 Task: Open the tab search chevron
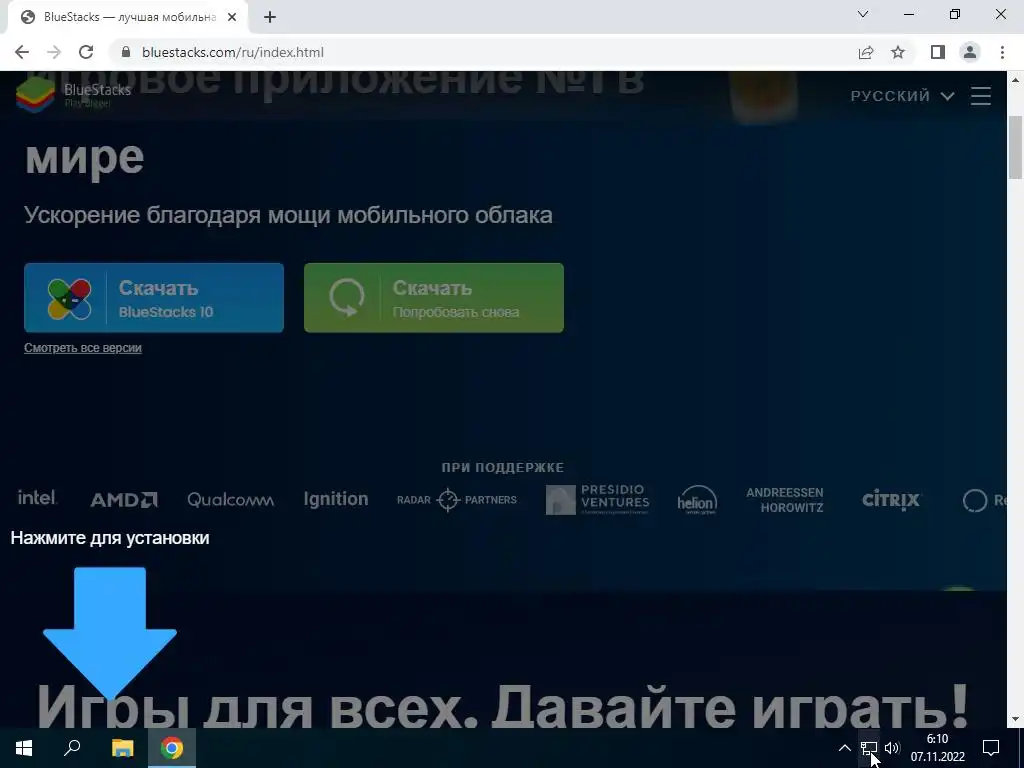(x=863, y=14)
